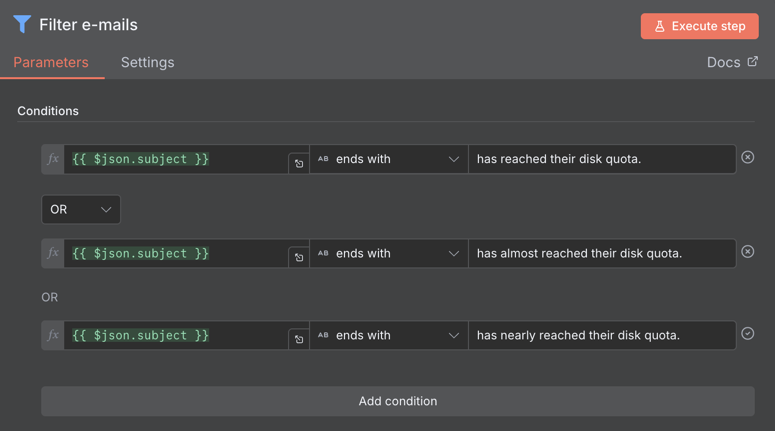The image size is (775, 431).
Task: Switch to the Settings tab
Action: tap(147, 62)
